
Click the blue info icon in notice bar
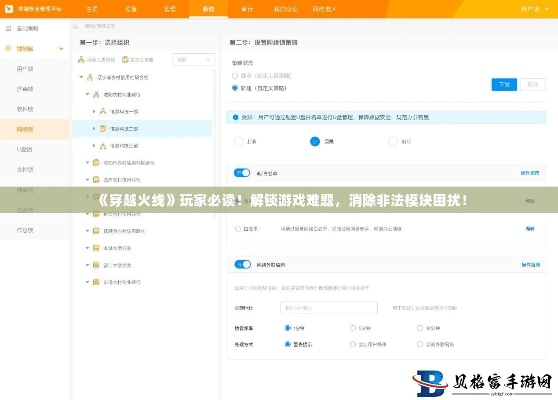235,117
